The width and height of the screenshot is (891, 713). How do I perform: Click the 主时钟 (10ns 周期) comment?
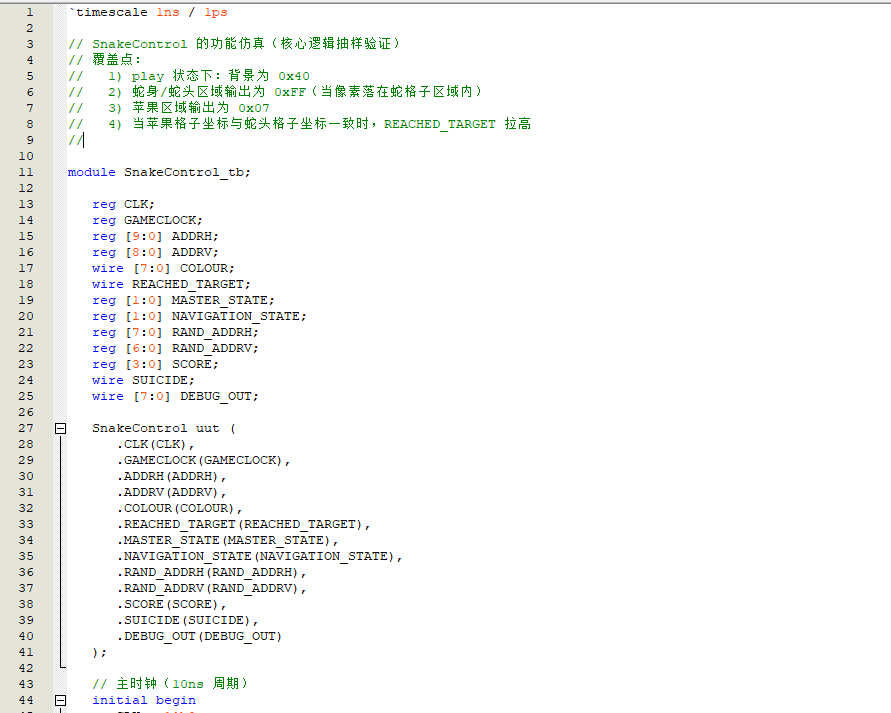click(170, 684)
